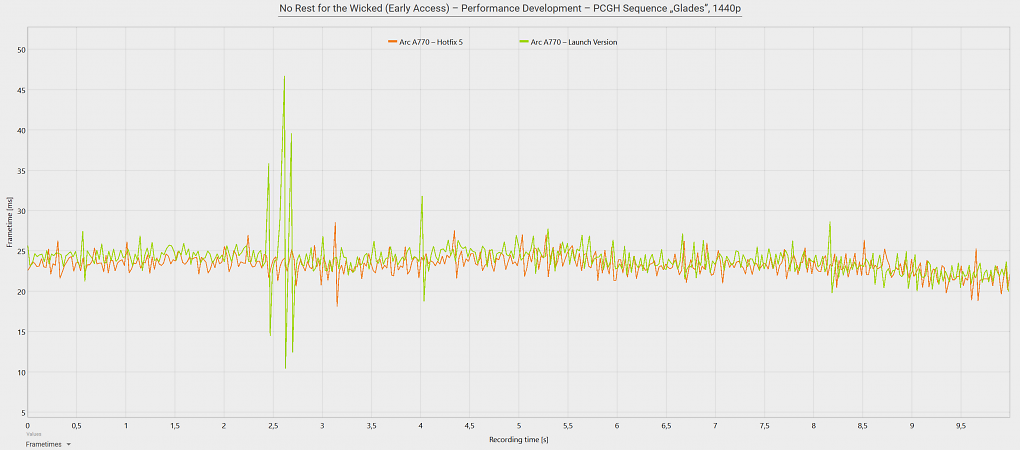Click the green Launch Version legend swatch

[x=524, y=42]
